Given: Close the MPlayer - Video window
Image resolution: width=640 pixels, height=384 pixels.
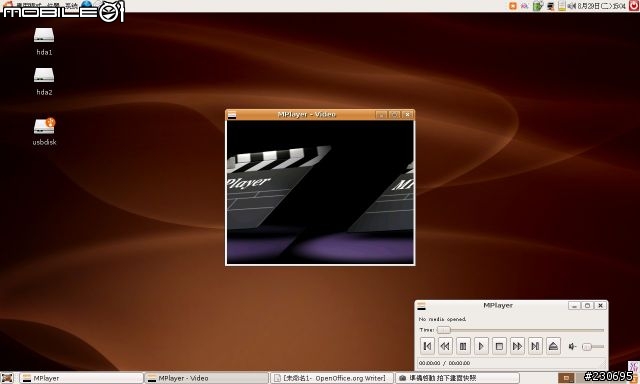Looking at the screenshot, I should 407,115.
